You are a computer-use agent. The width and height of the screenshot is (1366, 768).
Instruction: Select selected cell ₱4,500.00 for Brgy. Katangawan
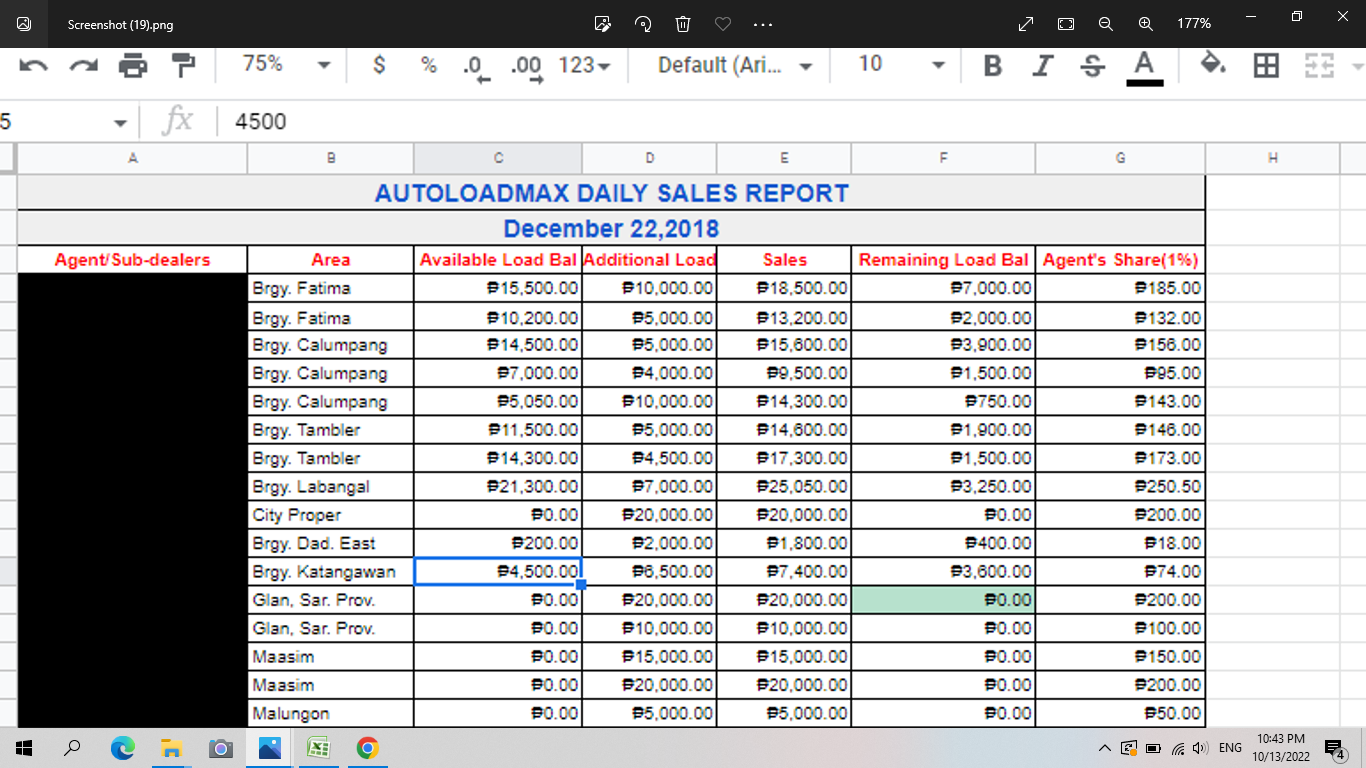(498, 572)
